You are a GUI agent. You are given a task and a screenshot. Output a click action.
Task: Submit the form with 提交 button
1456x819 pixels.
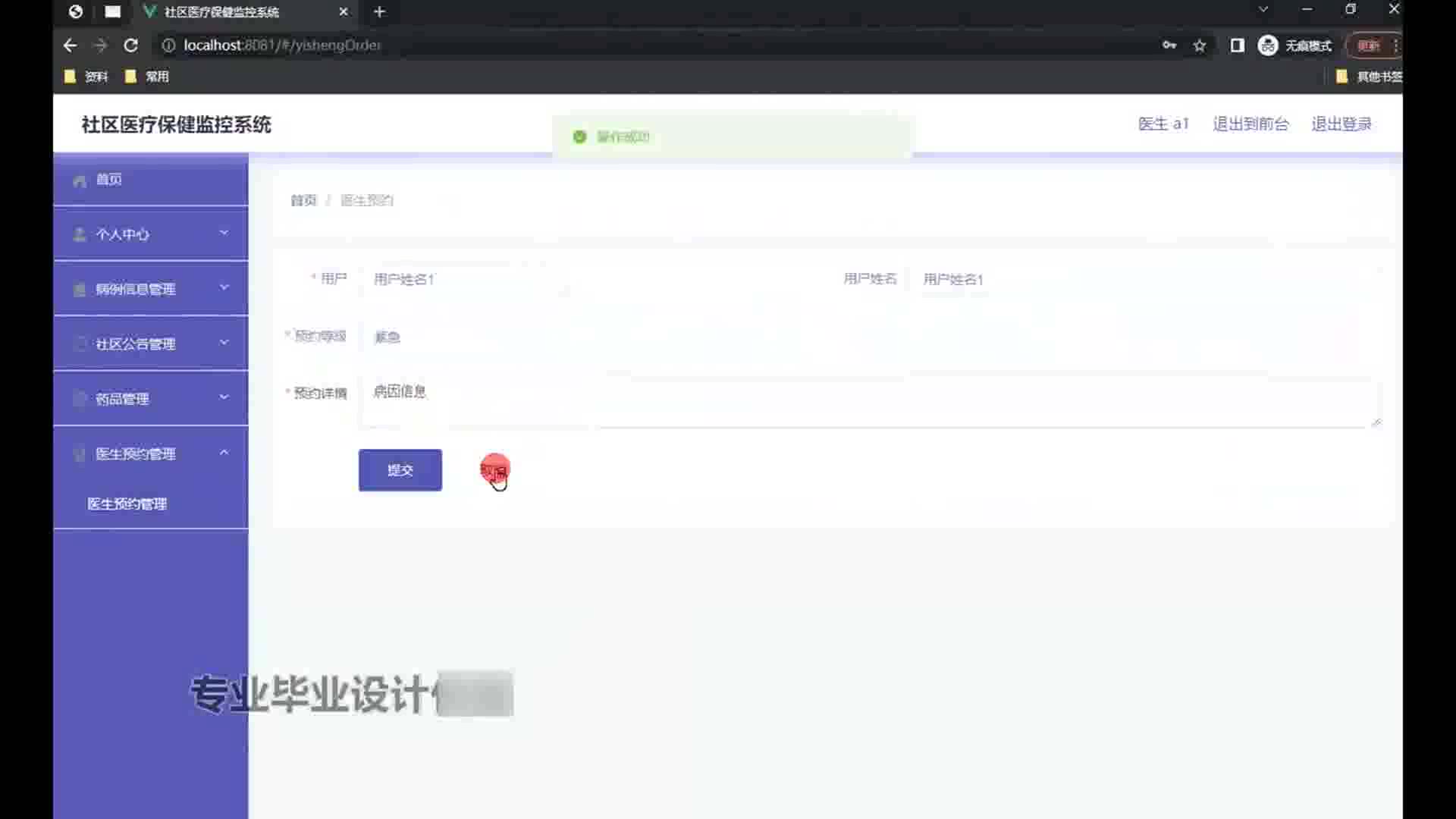400,470
